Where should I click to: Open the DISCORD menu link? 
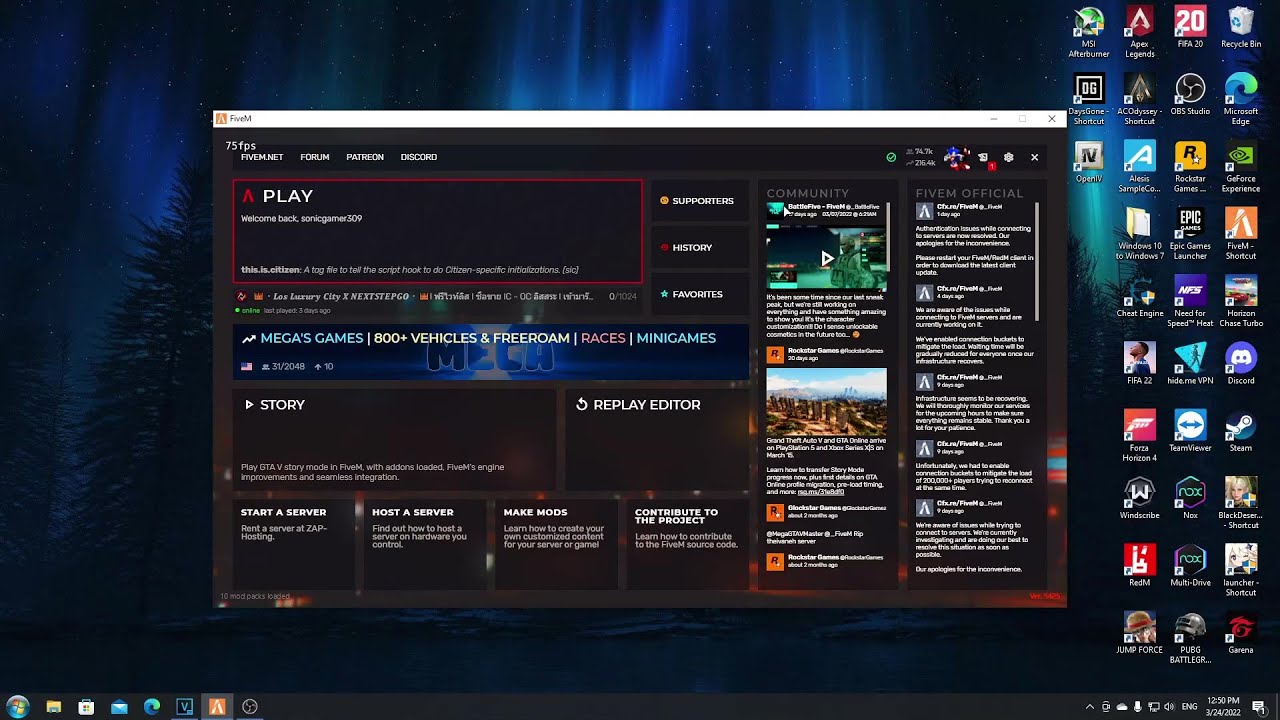coord(418,157)
